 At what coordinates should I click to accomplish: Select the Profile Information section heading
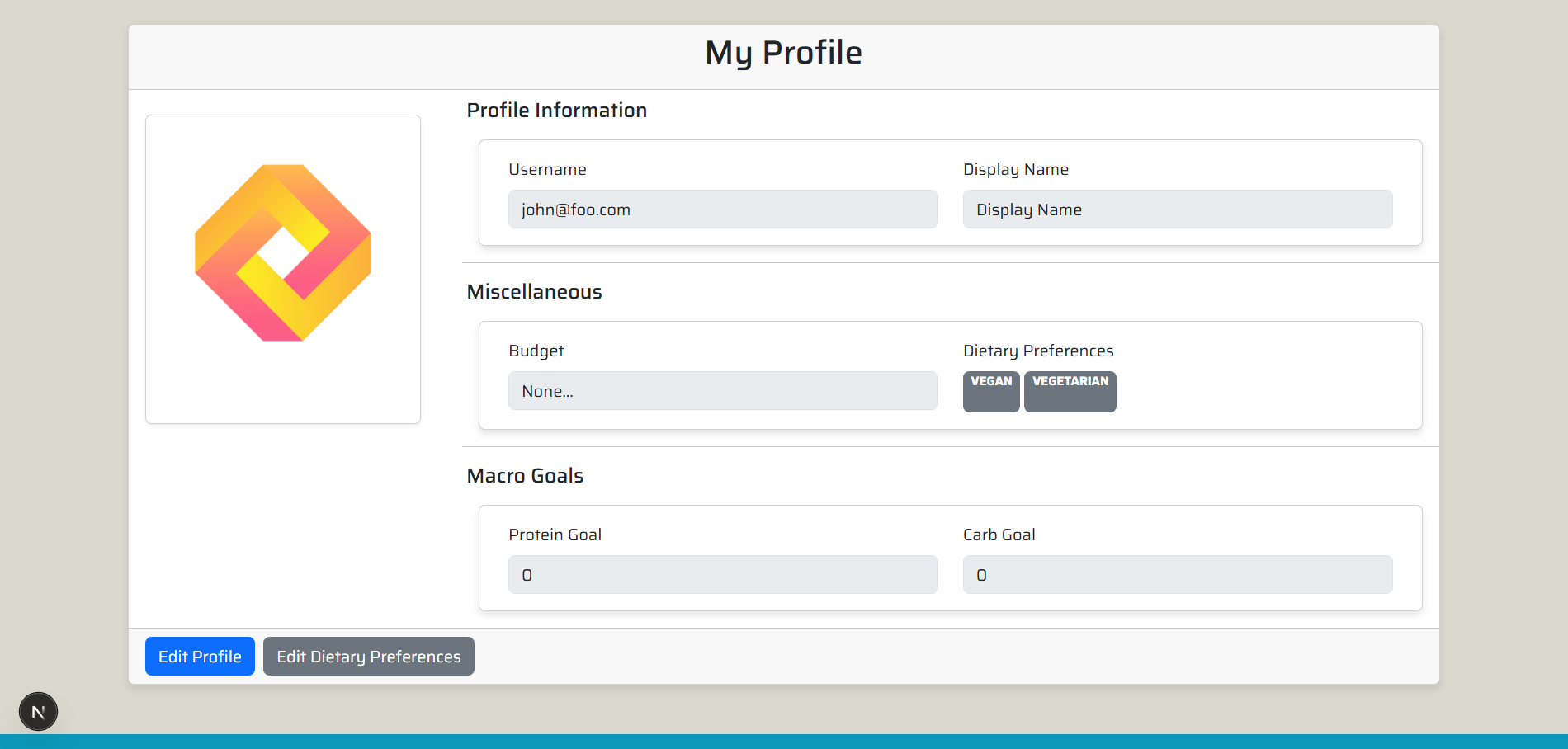[x=557, y=110]
